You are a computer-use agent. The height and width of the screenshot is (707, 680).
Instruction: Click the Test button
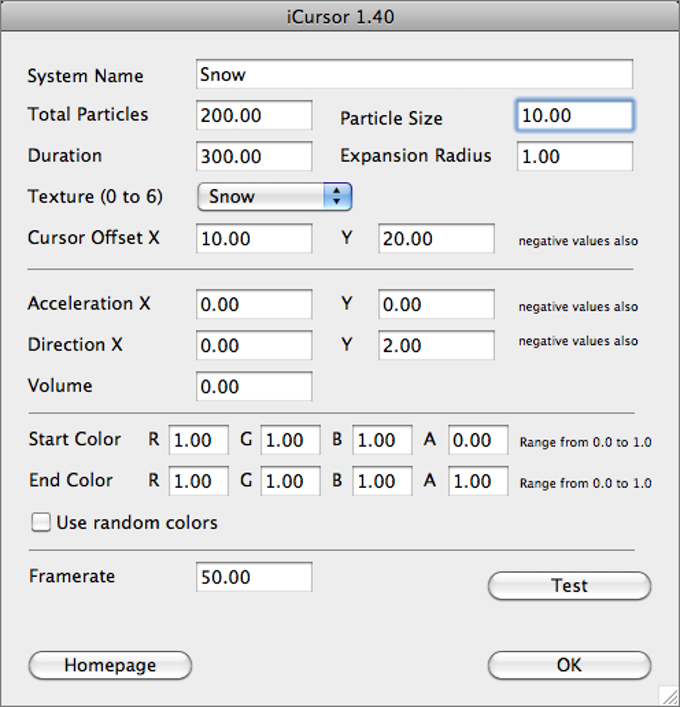click(569, 586)
